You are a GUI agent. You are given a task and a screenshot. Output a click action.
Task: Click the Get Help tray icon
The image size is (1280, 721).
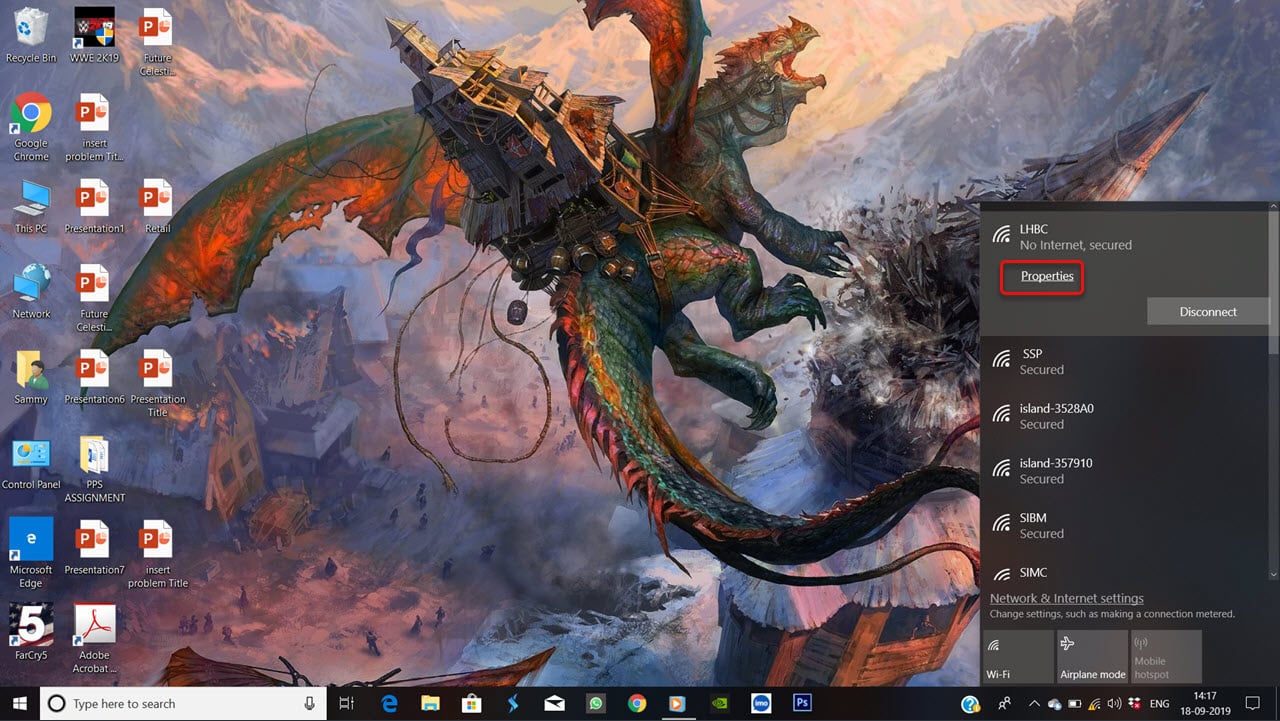pos(969,704)
